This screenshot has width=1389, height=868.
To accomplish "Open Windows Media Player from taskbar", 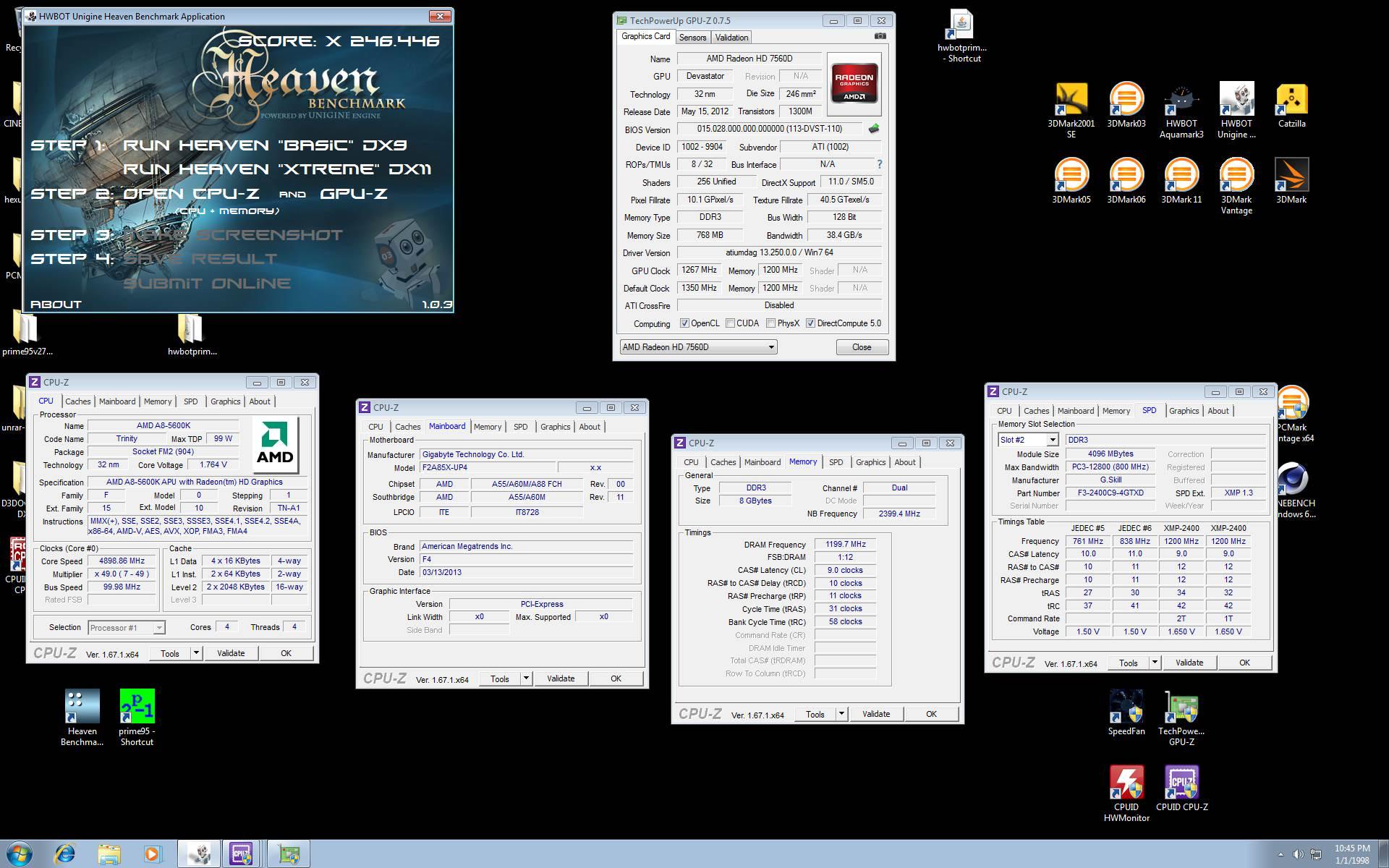I will coord(153,854).
